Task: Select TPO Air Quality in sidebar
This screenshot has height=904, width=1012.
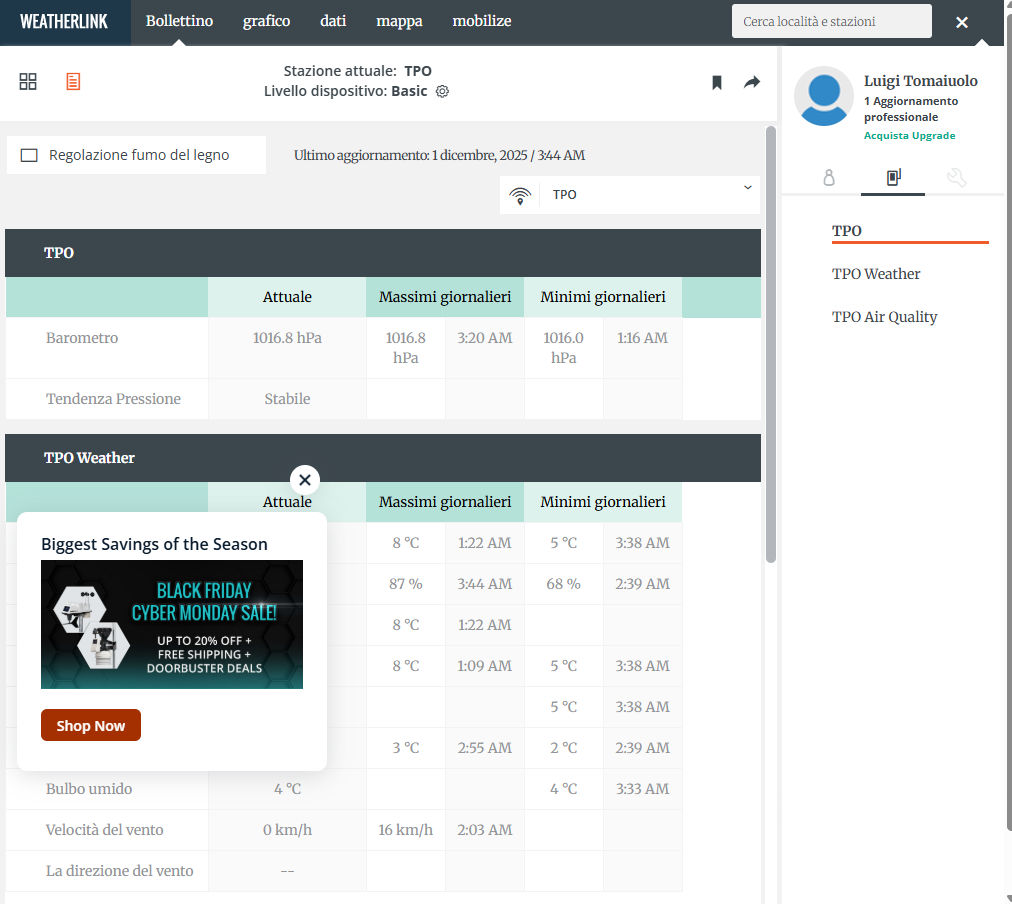Action: click(x=884, y=317)
